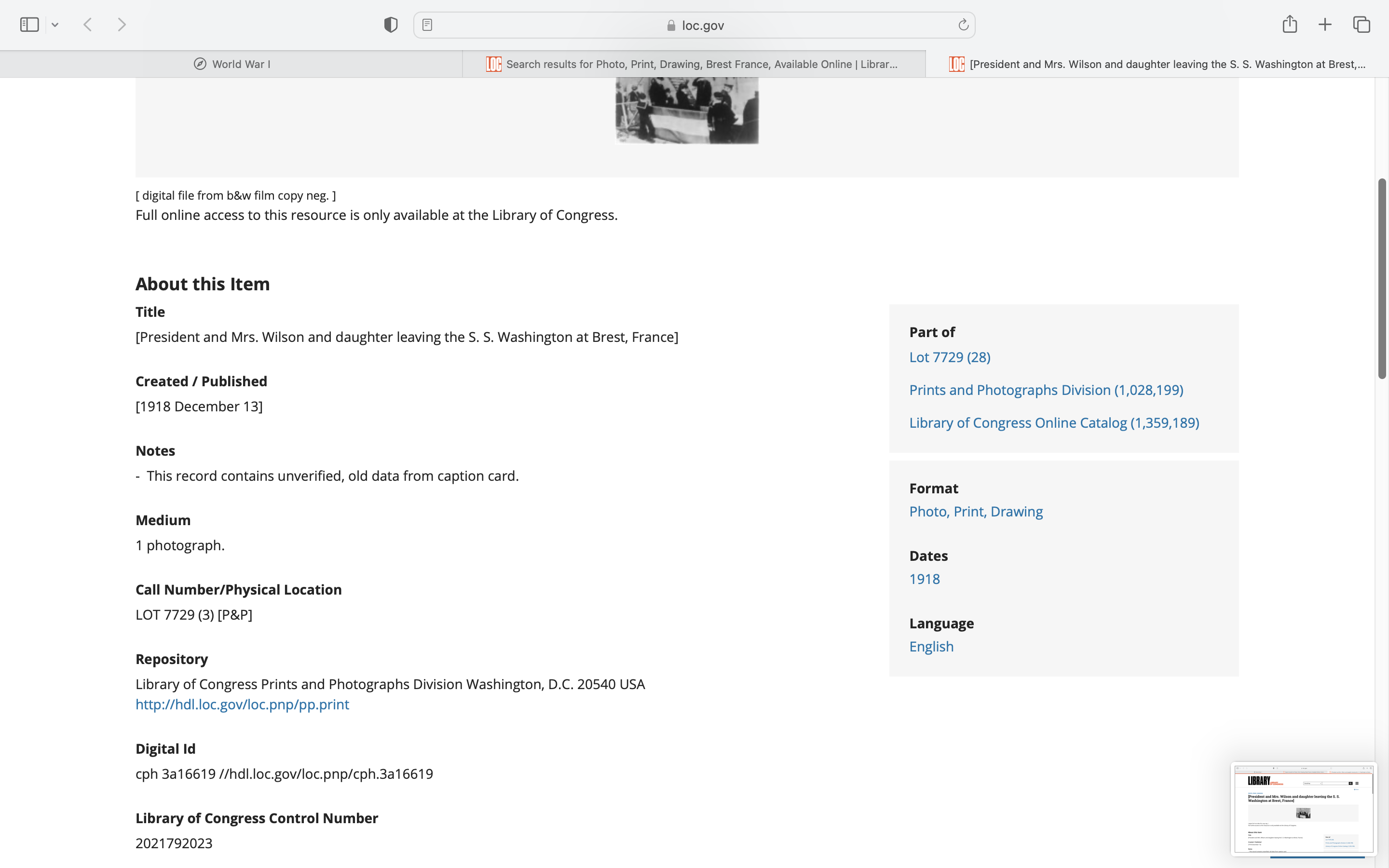This screenshot has height=868, width=1389.
Task: Open the Lot 7729 (28) link
Action: pyautogui.click(x=949, y=357)
